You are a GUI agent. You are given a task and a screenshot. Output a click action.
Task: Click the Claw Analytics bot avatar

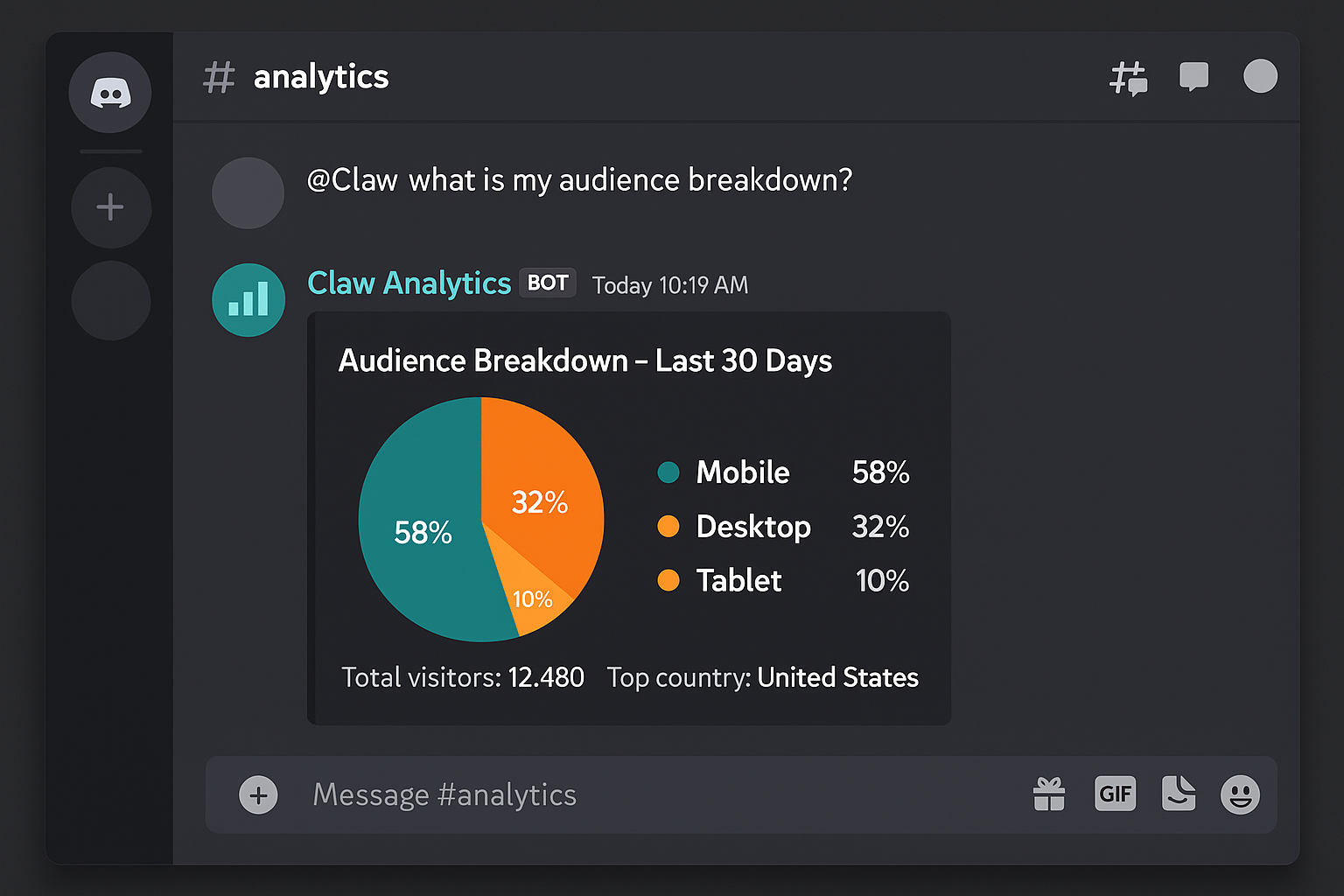[x=248, y=300]
